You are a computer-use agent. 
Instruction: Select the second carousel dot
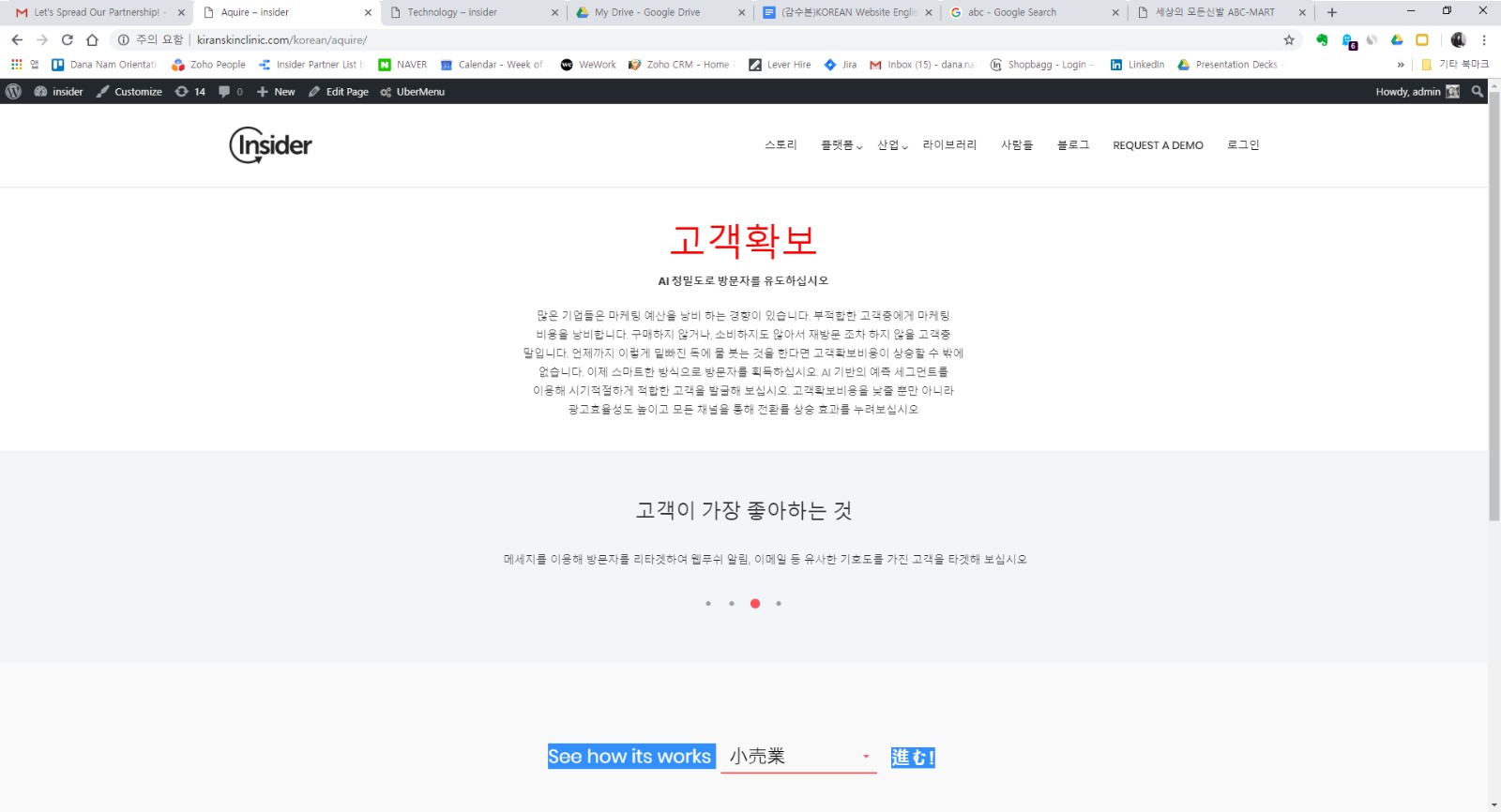coord(732,604)
